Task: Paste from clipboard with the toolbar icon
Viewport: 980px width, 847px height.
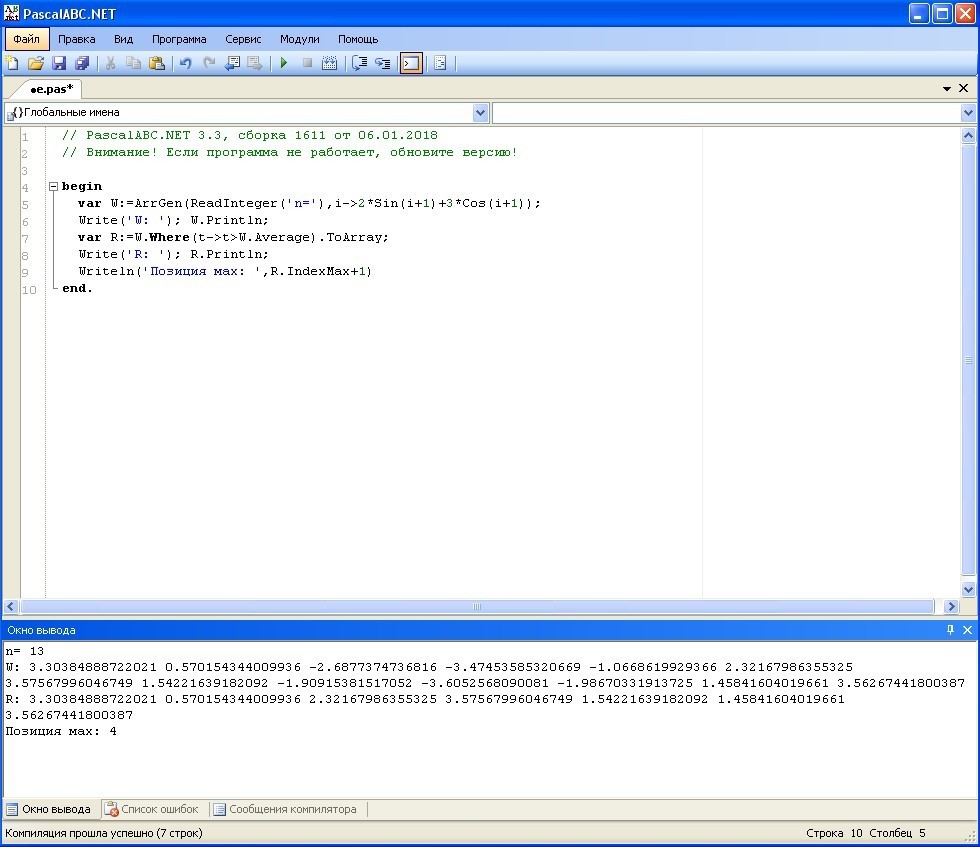Action: (157, 63)
